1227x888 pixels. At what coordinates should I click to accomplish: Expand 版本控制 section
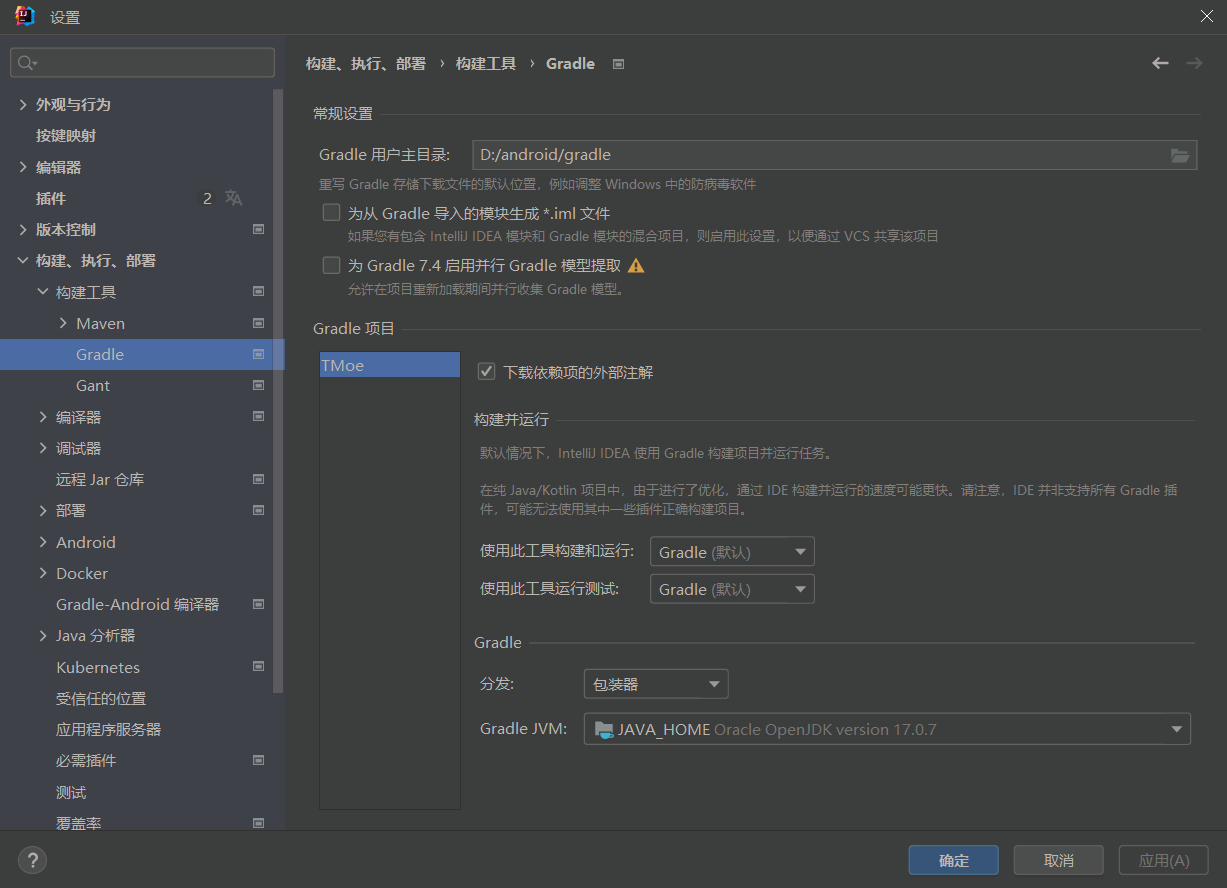(23, 229)
